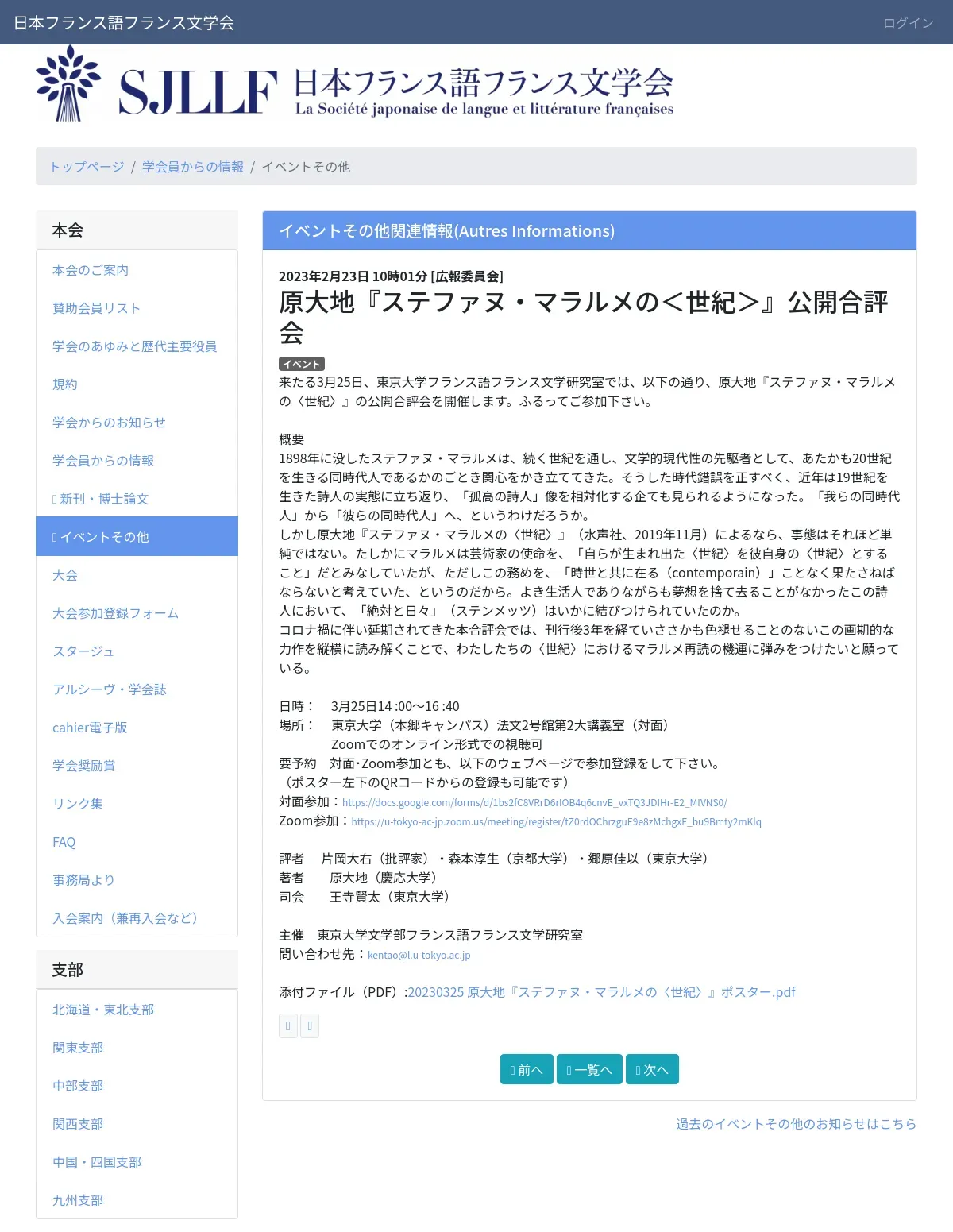
Task: Open 規約 sidebar item
Action: (137, 384)
